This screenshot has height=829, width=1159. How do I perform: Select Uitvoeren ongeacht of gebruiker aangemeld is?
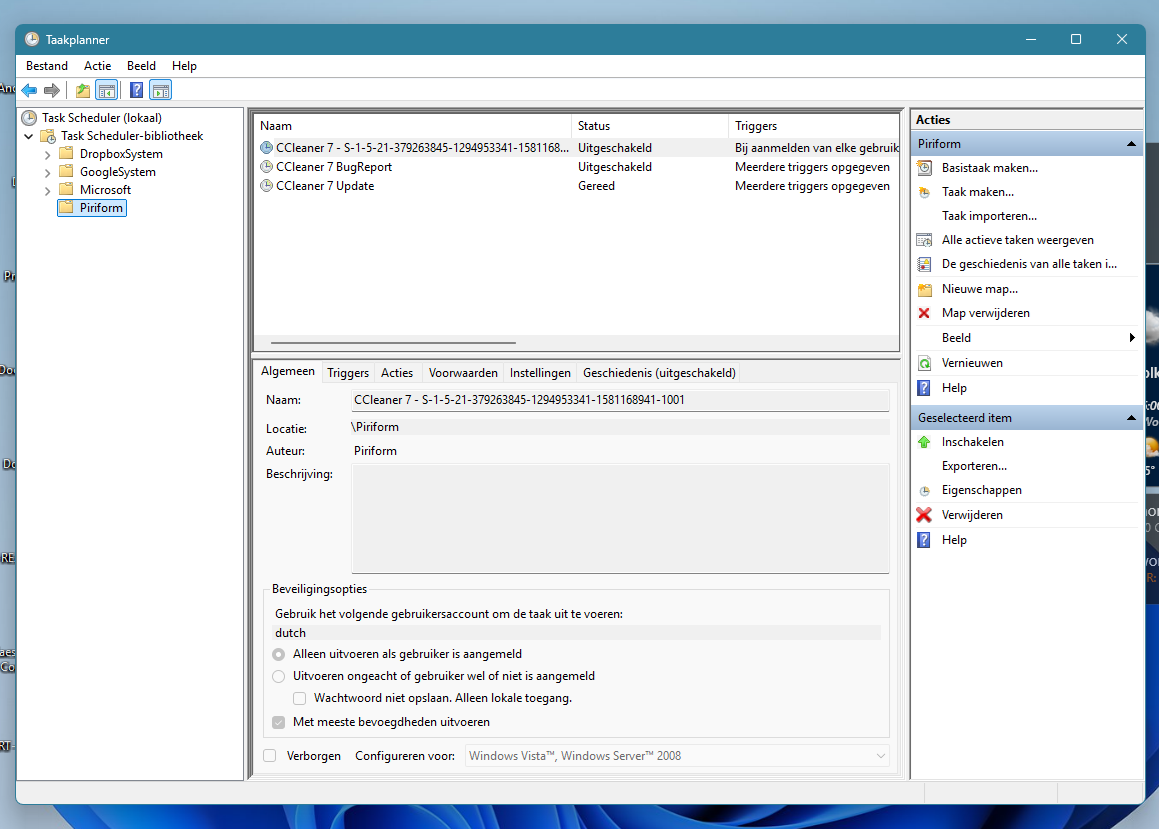(279, 676)
